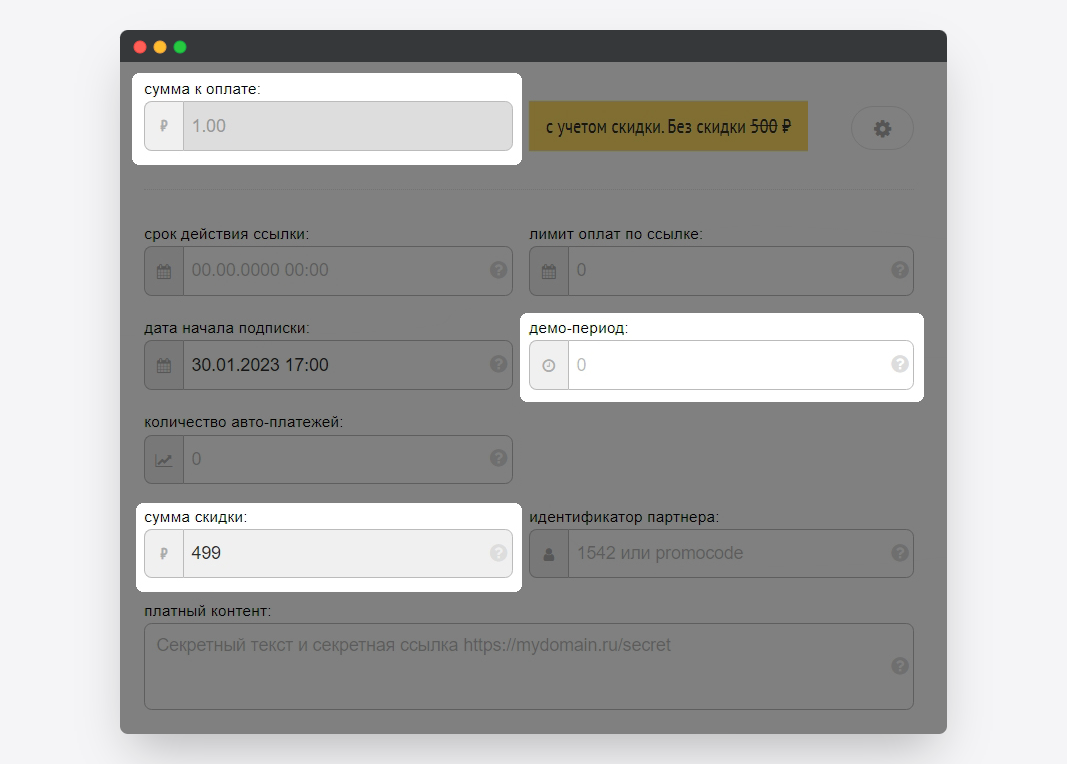The image size is (1067, 764).
Task: Click the icon in лимит оплат field
Action: click(x=549, y=271)
